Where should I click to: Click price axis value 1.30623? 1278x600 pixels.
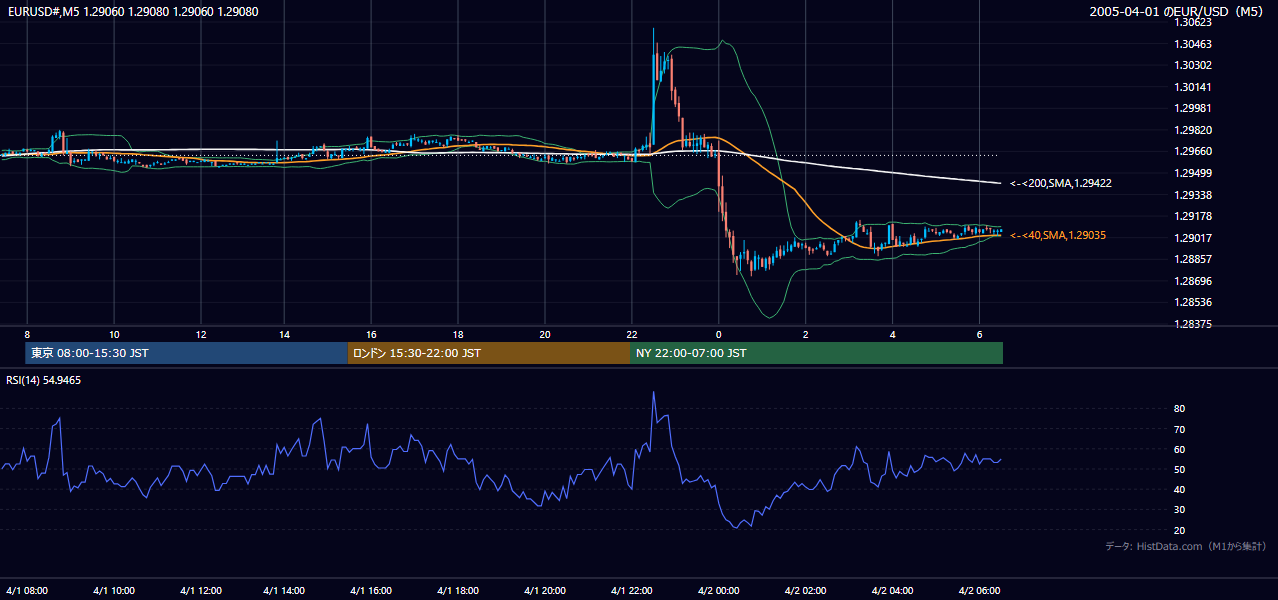click(1194, 22)
